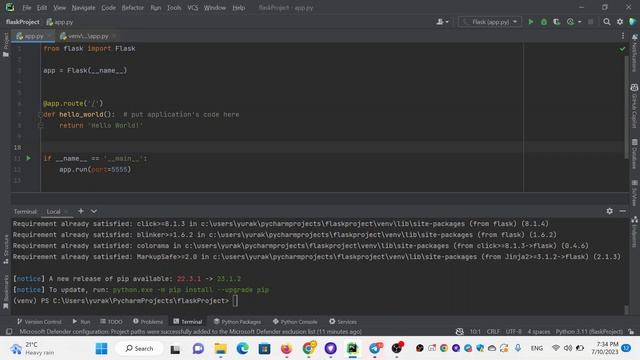The image size is (640, 360).
Task: Open the Services tool window
Action: [343, 322]
